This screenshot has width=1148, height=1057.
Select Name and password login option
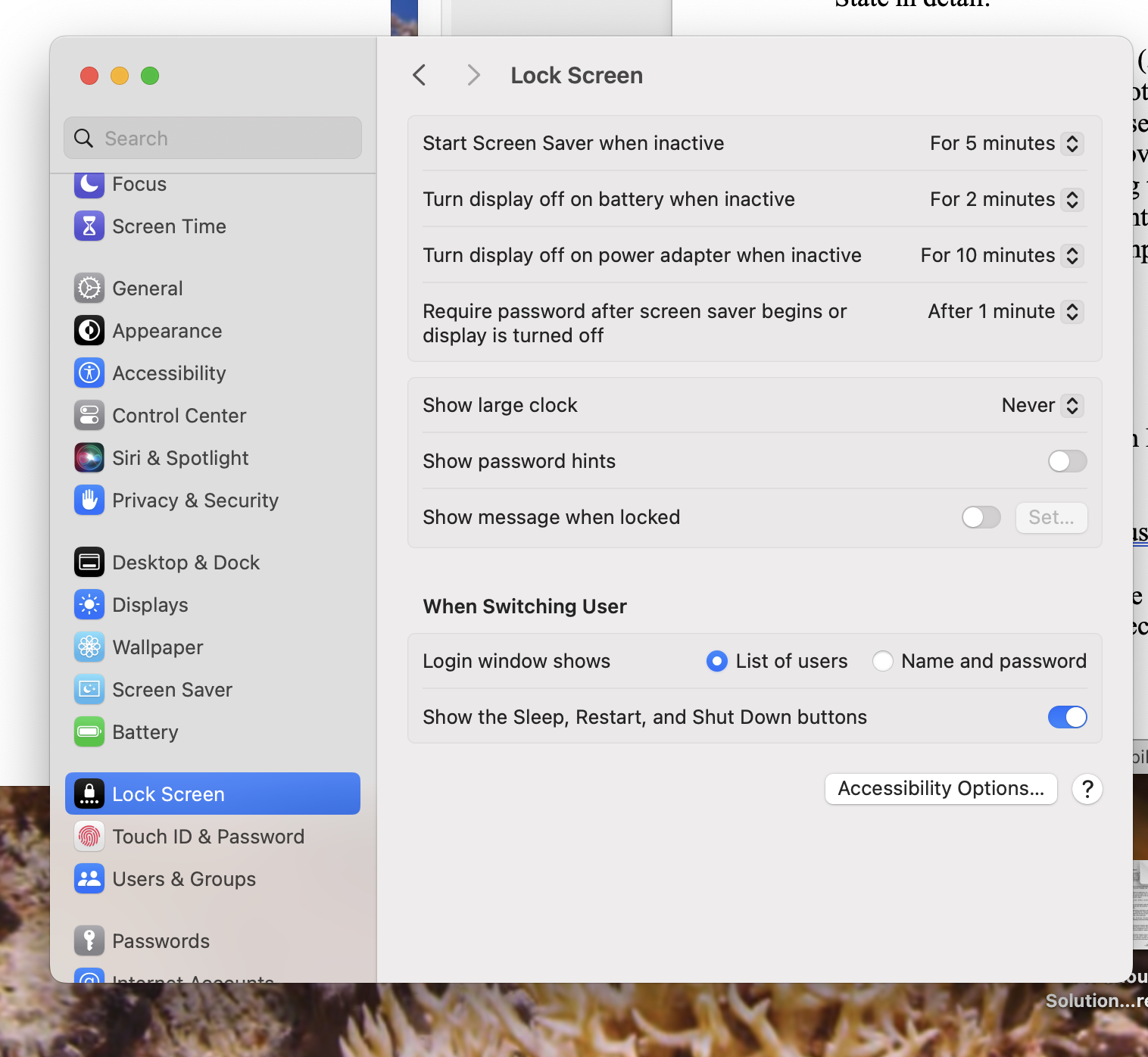click(x=882, y=661)
